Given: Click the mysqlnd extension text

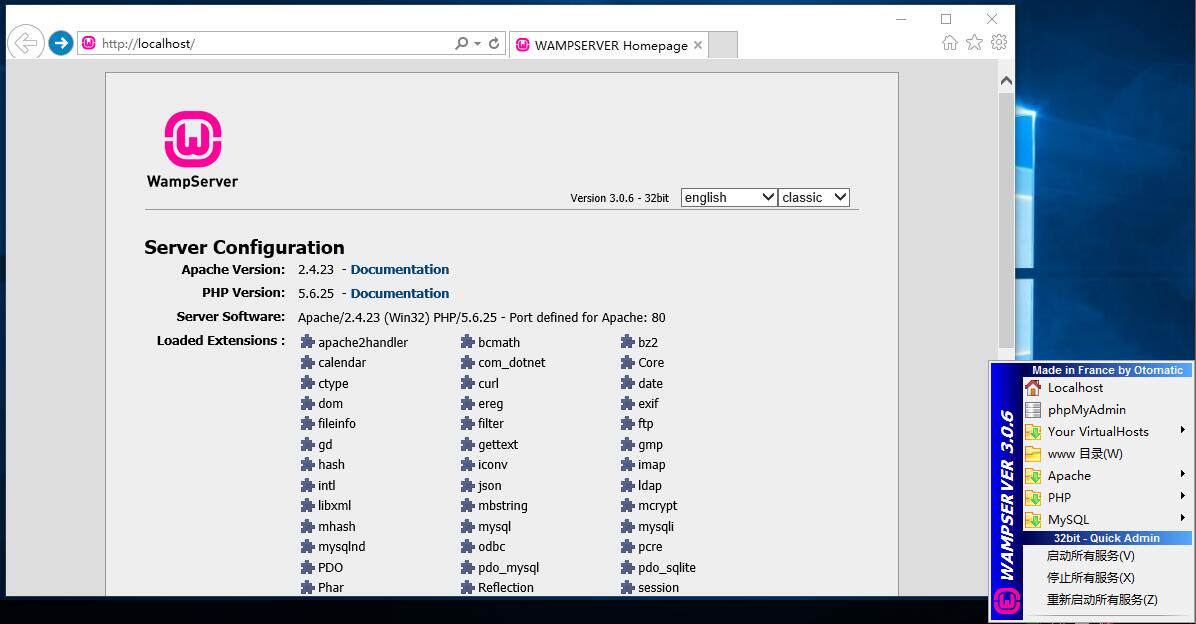Looking at the screenshot, I should (342, 547).
